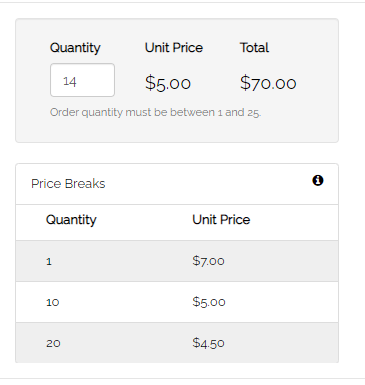Click the Unit Price column header in table
This screenshot has width=365, height=385.
(x=221, y=220)
